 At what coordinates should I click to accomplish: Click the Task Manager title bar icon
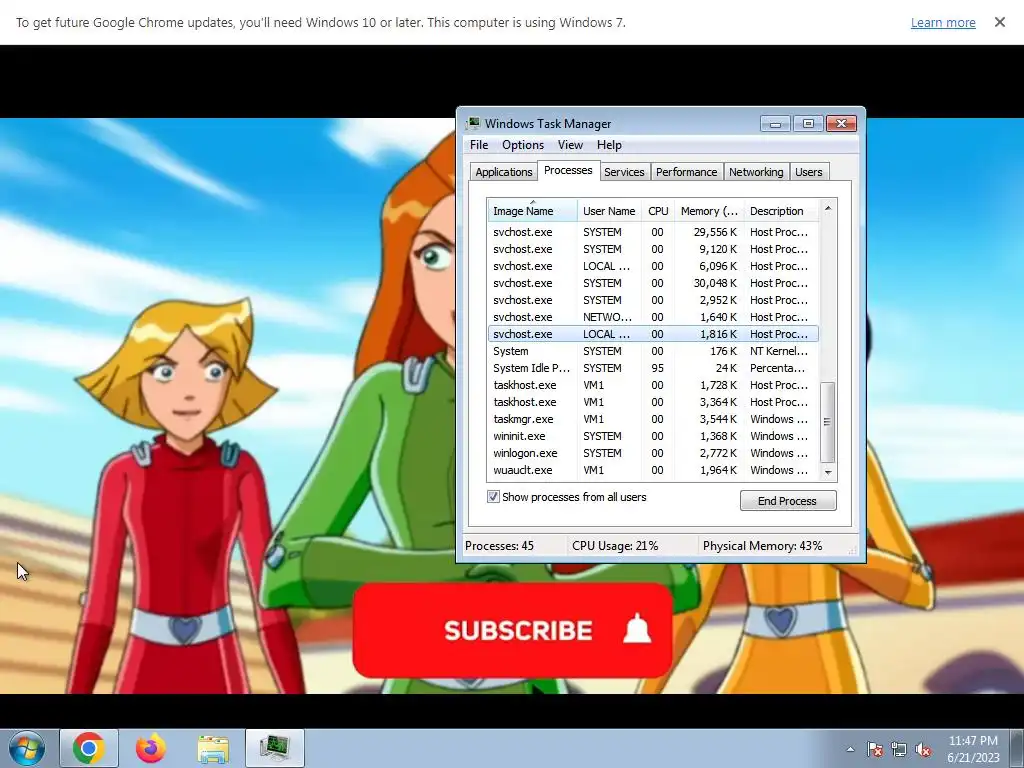point(473,123)
